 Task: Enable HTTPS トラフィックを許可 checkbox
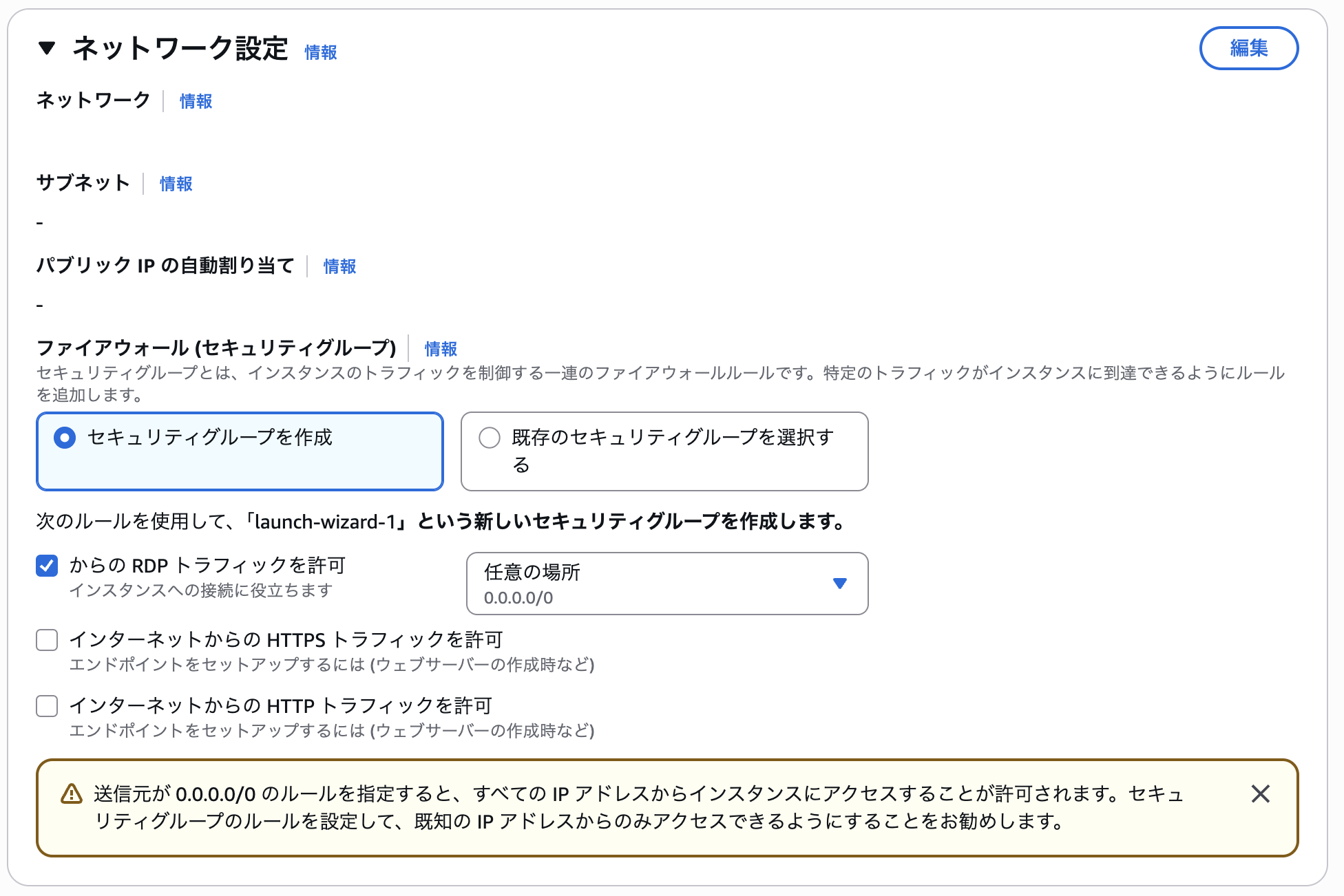(x=47, y=640)
